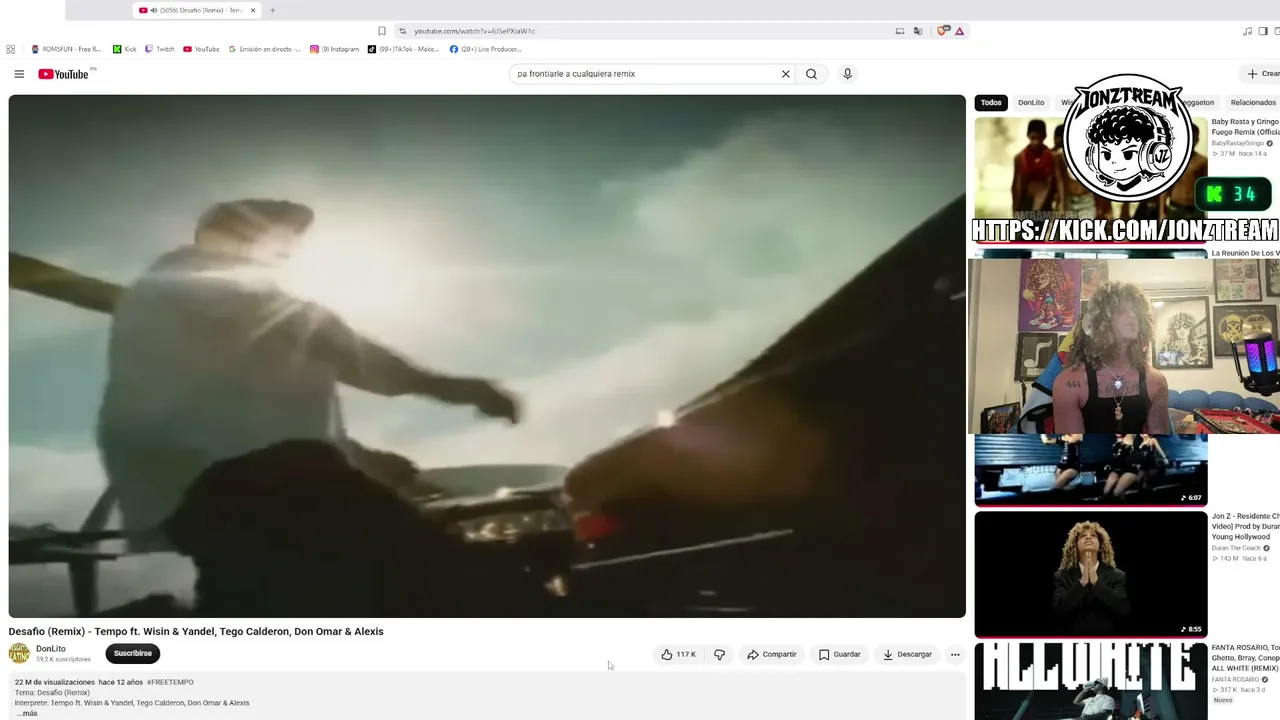
Task: Go to YouTube home via the logo
Action: [x=65, y=74]
